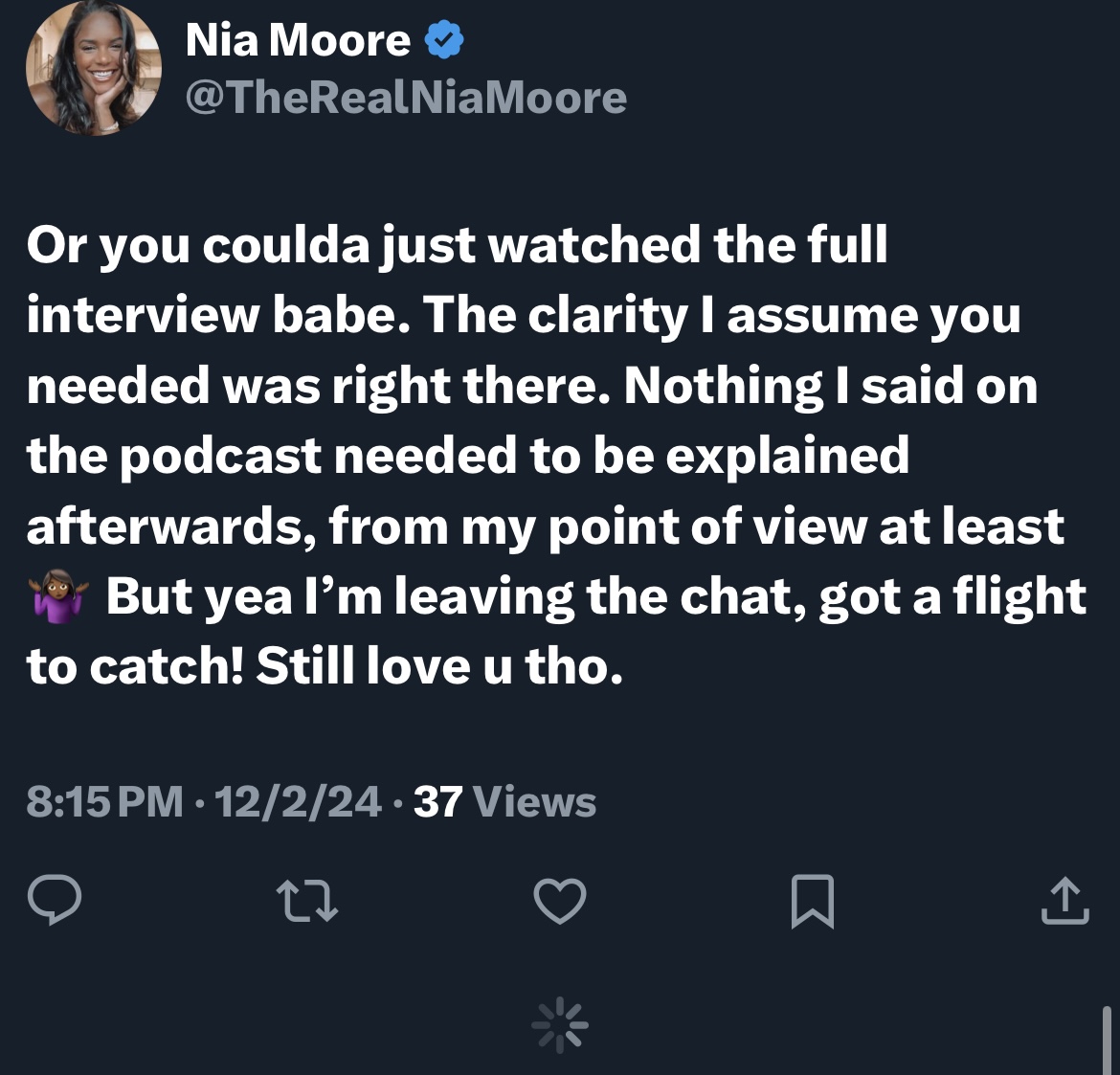Screen dimensions: 1120x1075
Task: Click the blue verified checkmark badge
Action: [444, 40]
